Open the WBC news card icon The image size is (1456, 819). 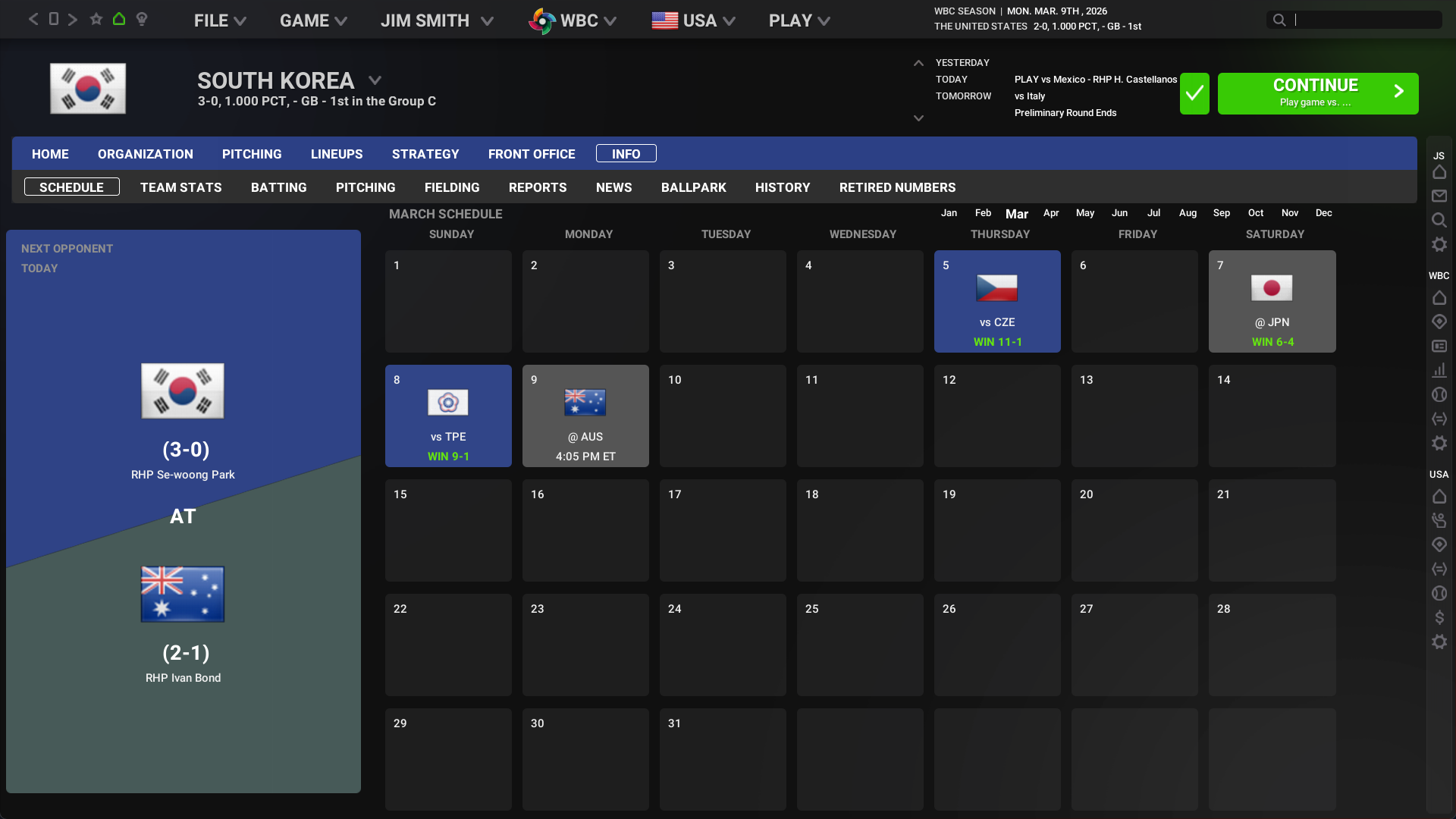pyautogui.click(x=1439, y=346)
